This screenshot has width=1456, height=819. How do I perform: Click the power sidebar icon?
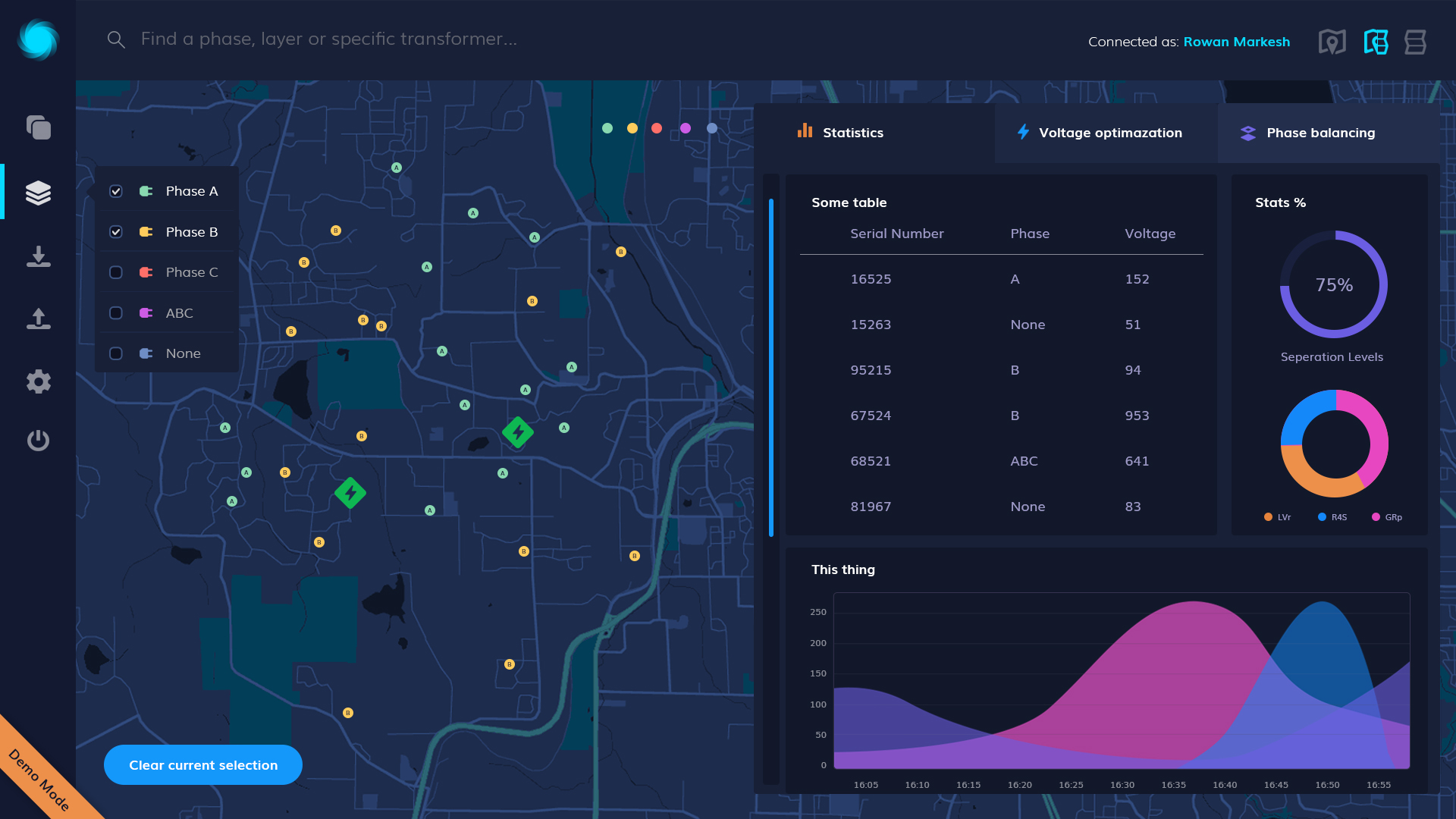click(x=38, y=440)
